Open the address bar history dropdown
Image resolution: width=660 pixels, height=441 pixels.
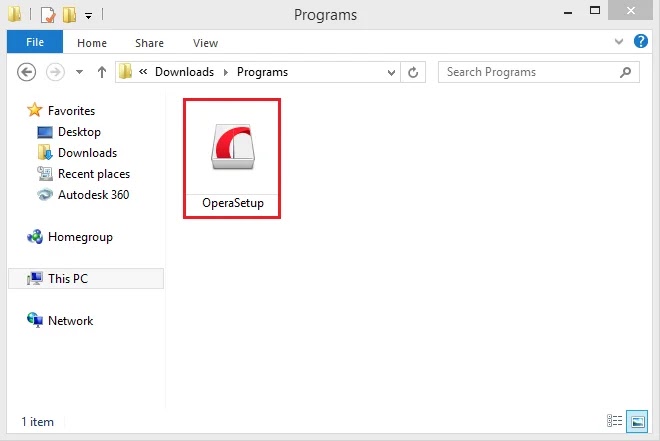click(391, 72)
